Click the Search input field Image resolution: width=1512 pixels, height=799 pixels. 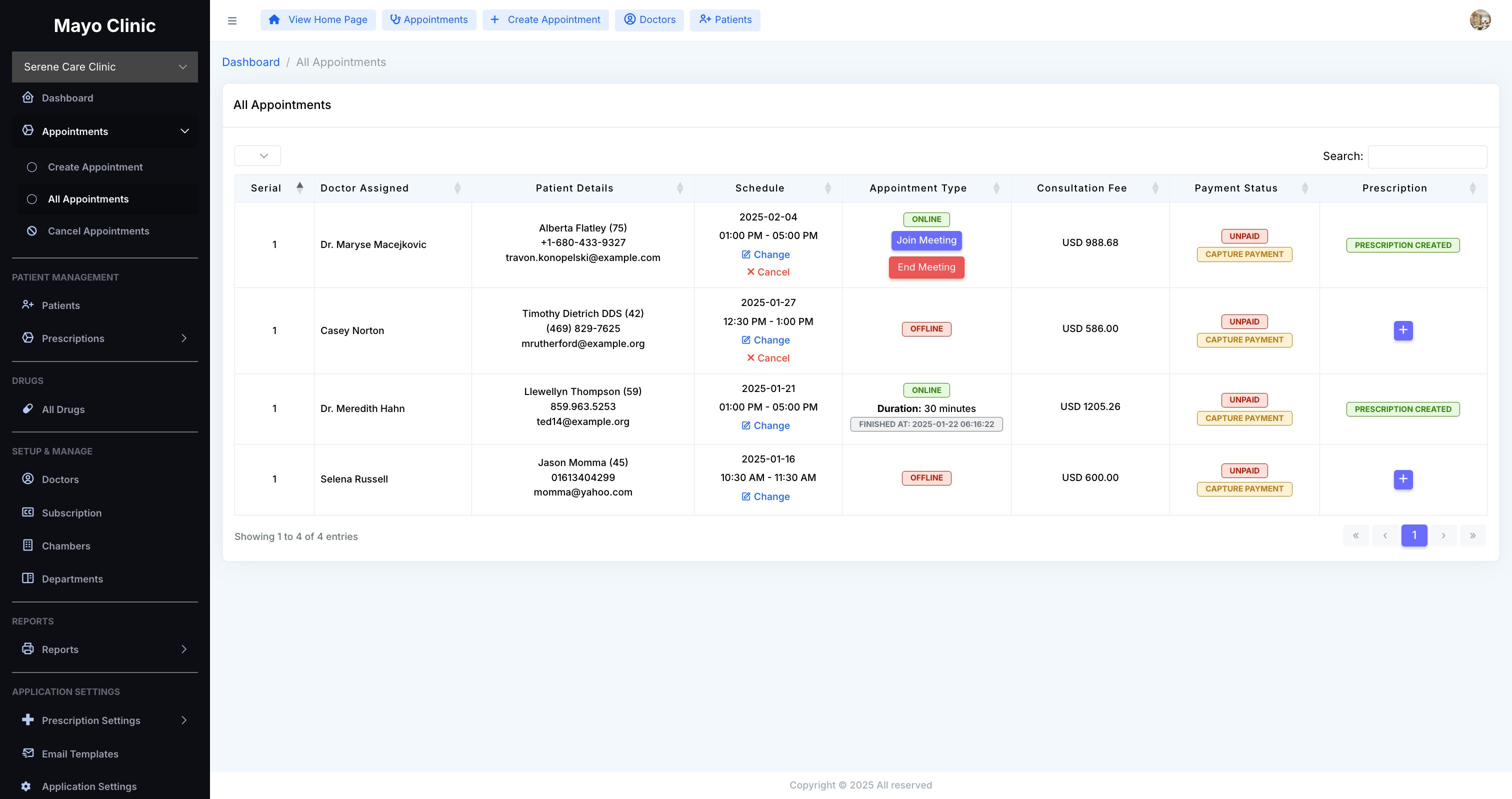point(1426,156)
